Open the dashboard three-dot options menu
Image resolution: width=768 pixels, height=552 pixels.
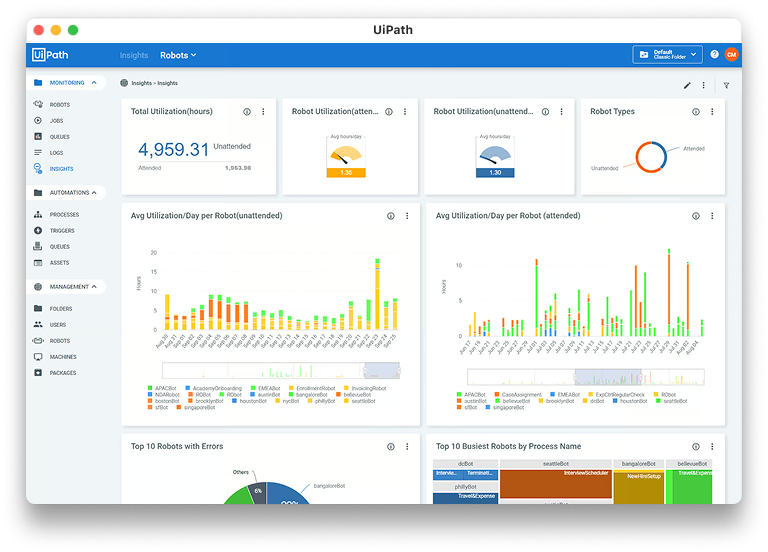(703, 85)
